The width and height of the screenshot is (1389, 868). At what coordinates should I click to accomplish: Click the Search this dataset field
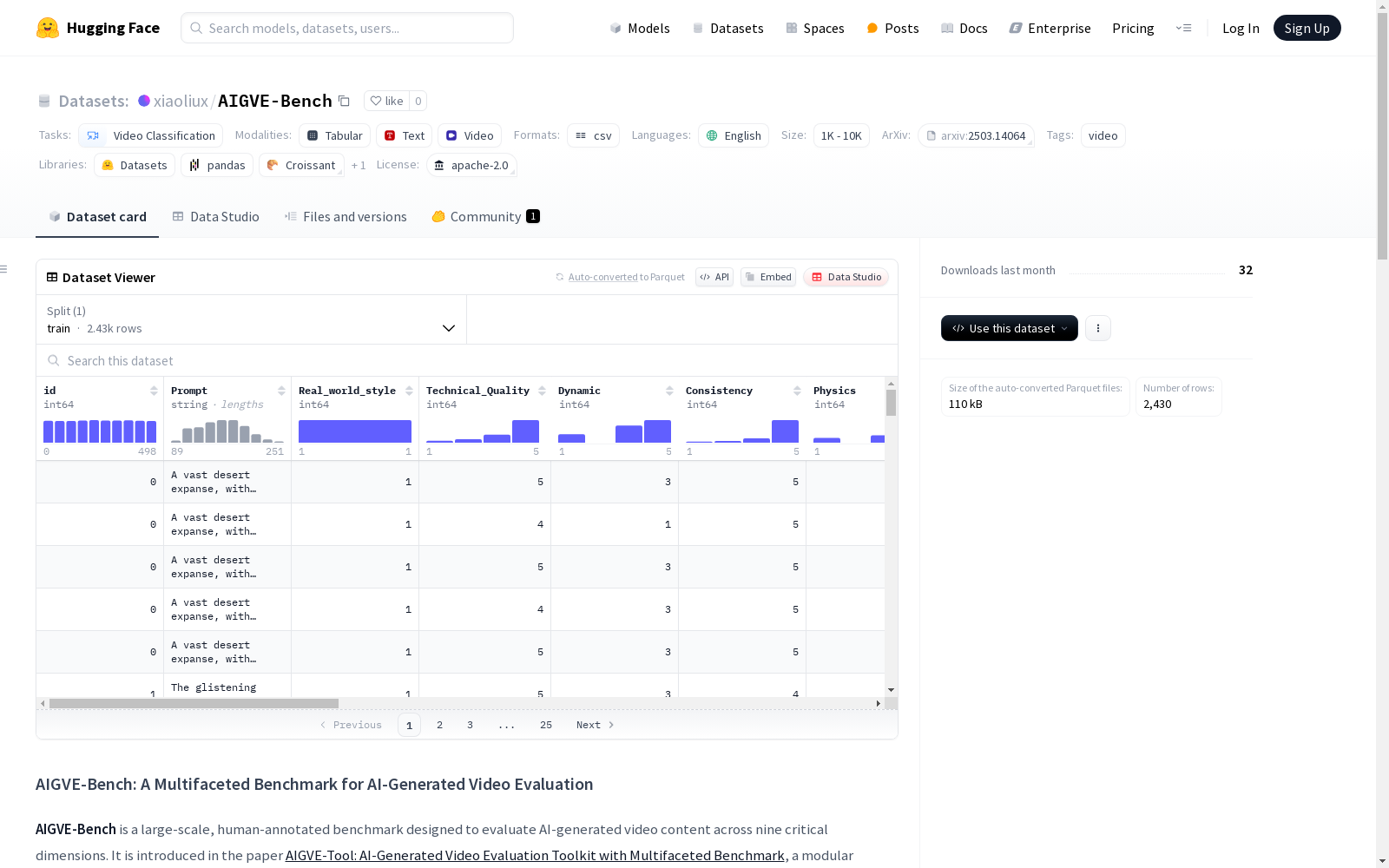[467, 360]
